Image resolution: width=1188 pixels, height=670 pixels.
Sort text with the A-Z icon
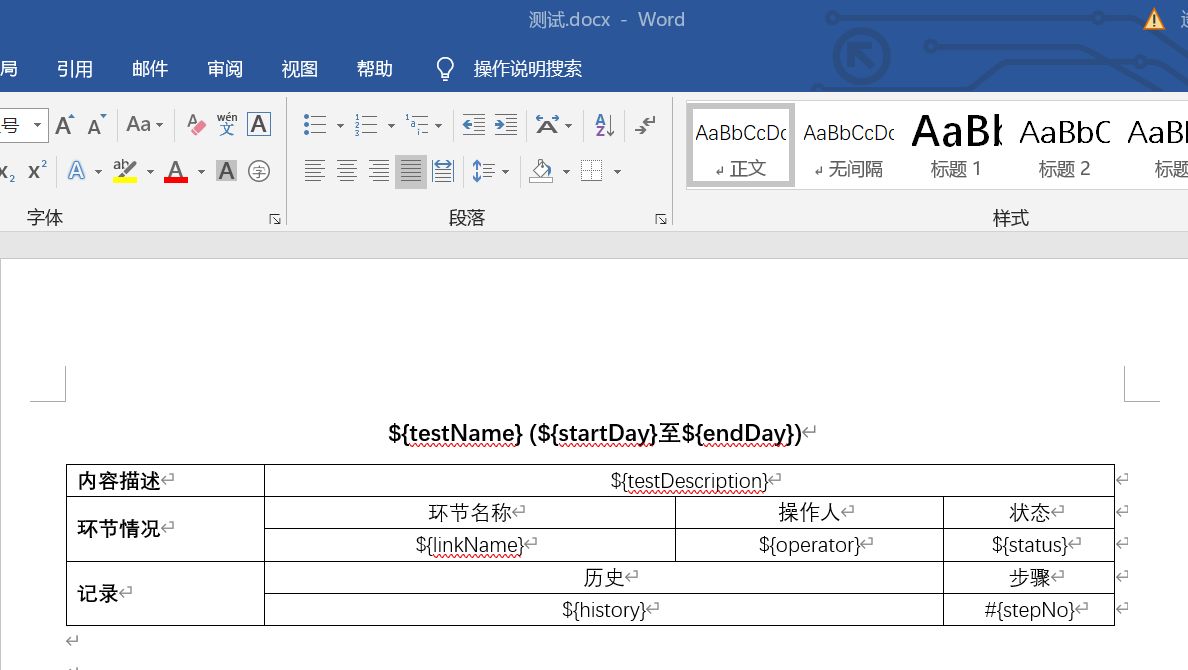click(604, 125)
